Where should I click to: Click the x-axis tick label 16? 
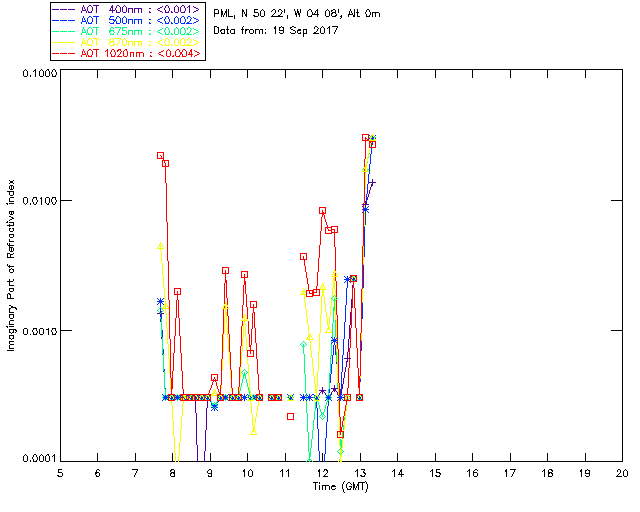[x=472, y=473]
